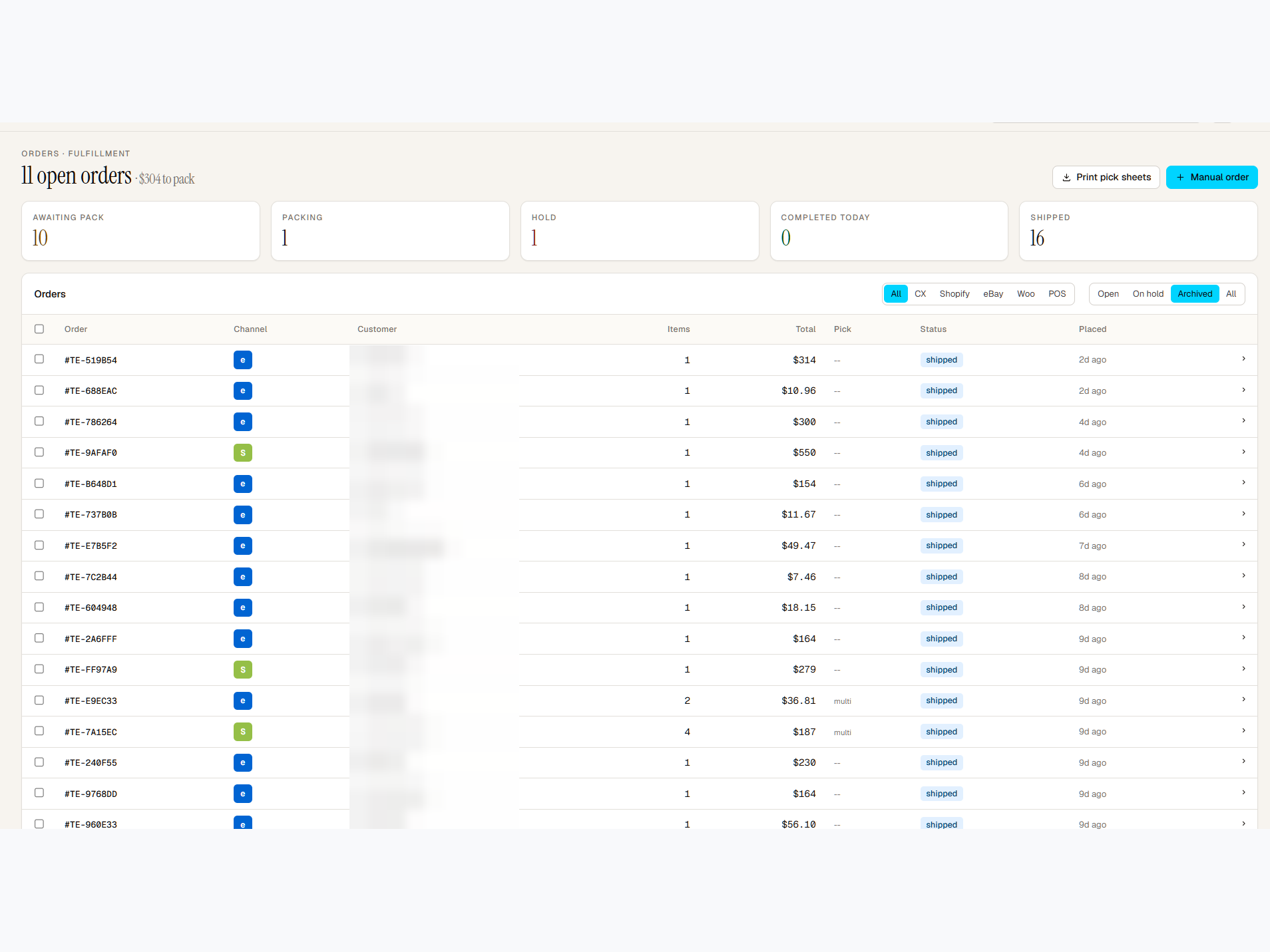
Task: Open the Shipped summary card
Action: 1138,231
